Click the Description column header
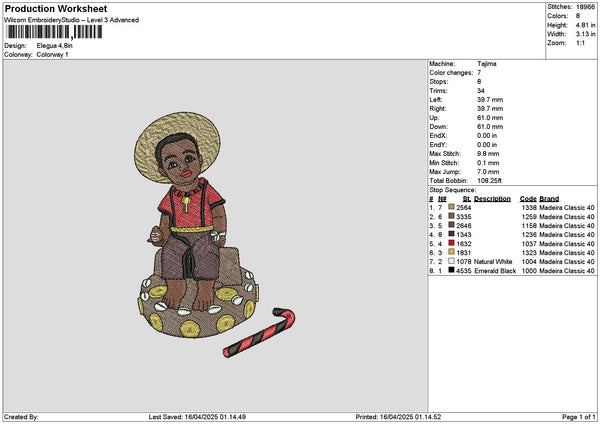The height and width of the screenshot is (424, 600). pos(492,199)
